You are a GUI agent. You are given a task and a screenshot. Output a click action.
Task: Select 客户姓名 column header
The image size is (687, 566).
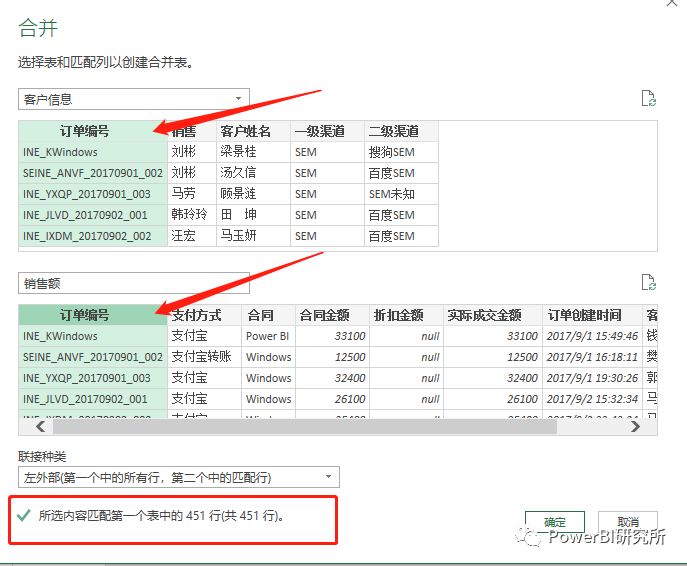click(253, 131)
